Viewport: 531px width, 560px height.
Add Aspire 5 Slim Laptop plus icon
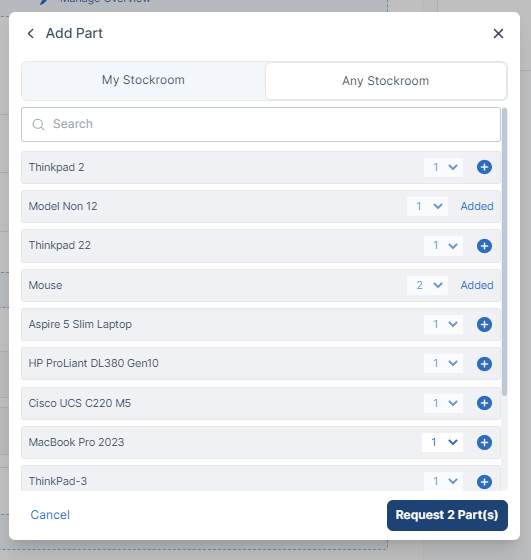point(484,324)
